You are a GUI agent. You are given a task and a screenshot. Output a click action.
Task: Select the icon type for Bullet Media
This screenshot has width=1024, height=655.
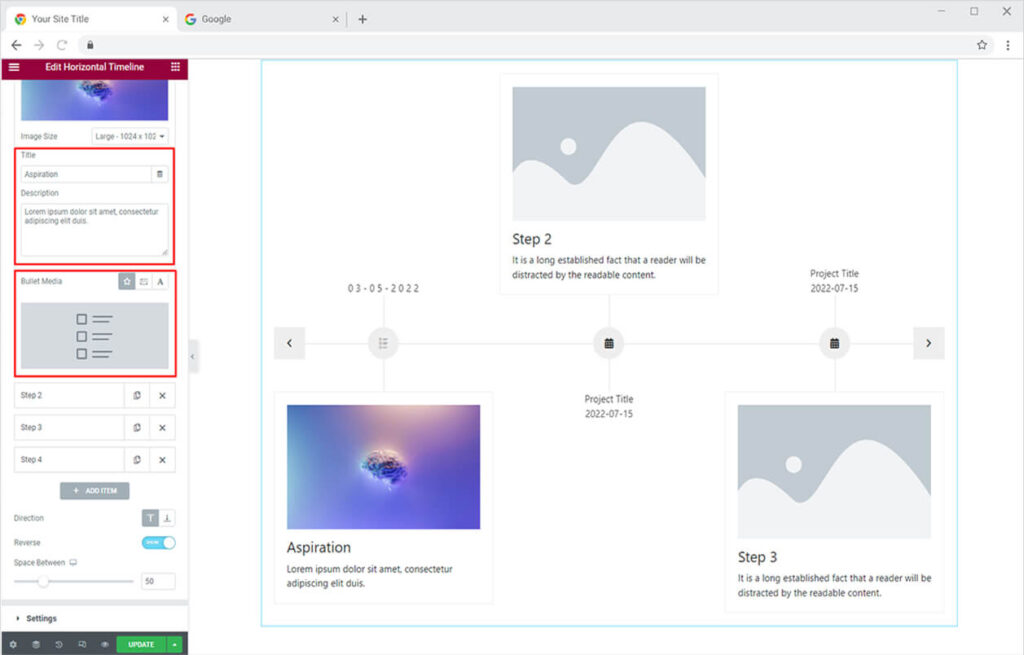pos(127,282)
